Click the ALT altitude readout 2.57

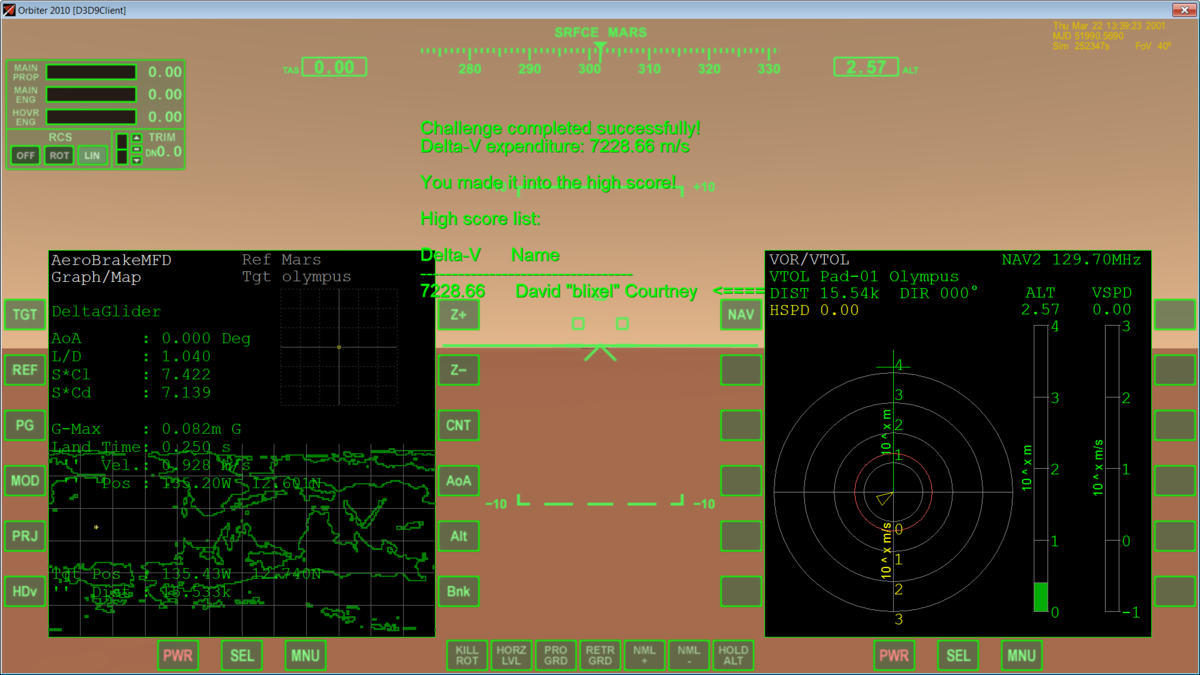[x=866, y=67]
